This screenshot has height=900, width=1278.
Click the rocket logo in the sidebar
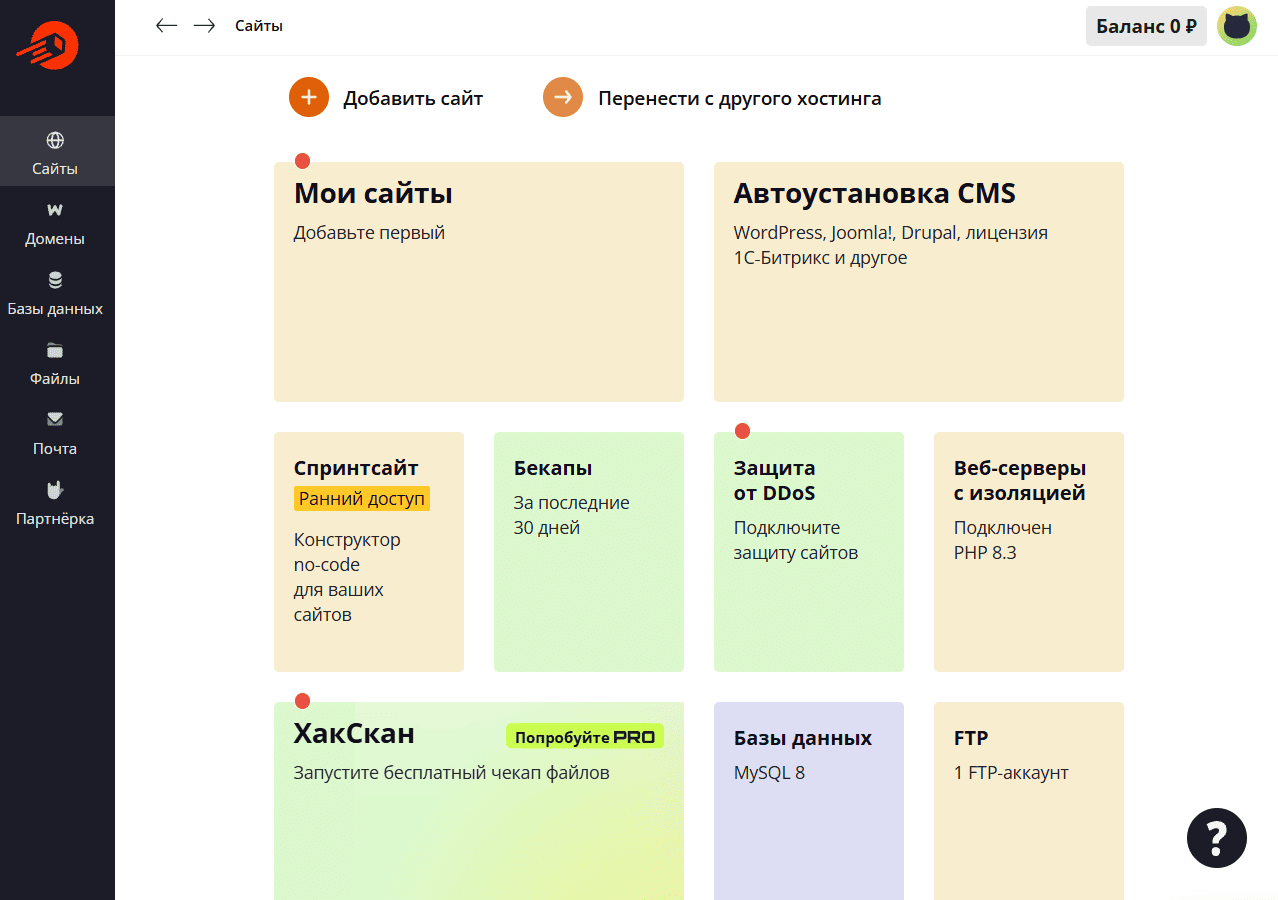coord(47,46)
